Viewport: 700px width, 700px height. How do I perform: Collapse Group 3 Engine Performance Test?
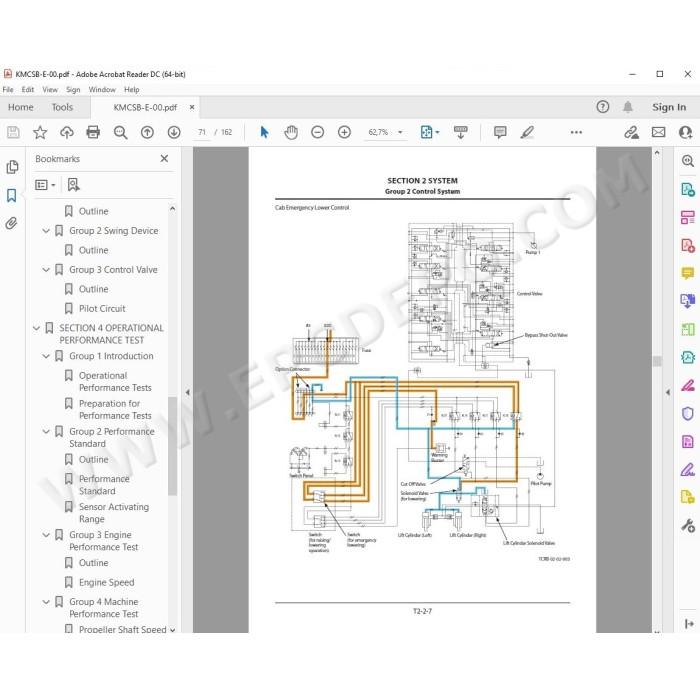pos(46,535)
